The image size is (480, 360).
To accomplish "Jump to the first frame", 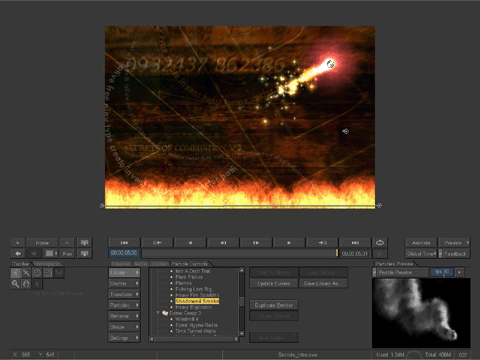I will 124,243.
